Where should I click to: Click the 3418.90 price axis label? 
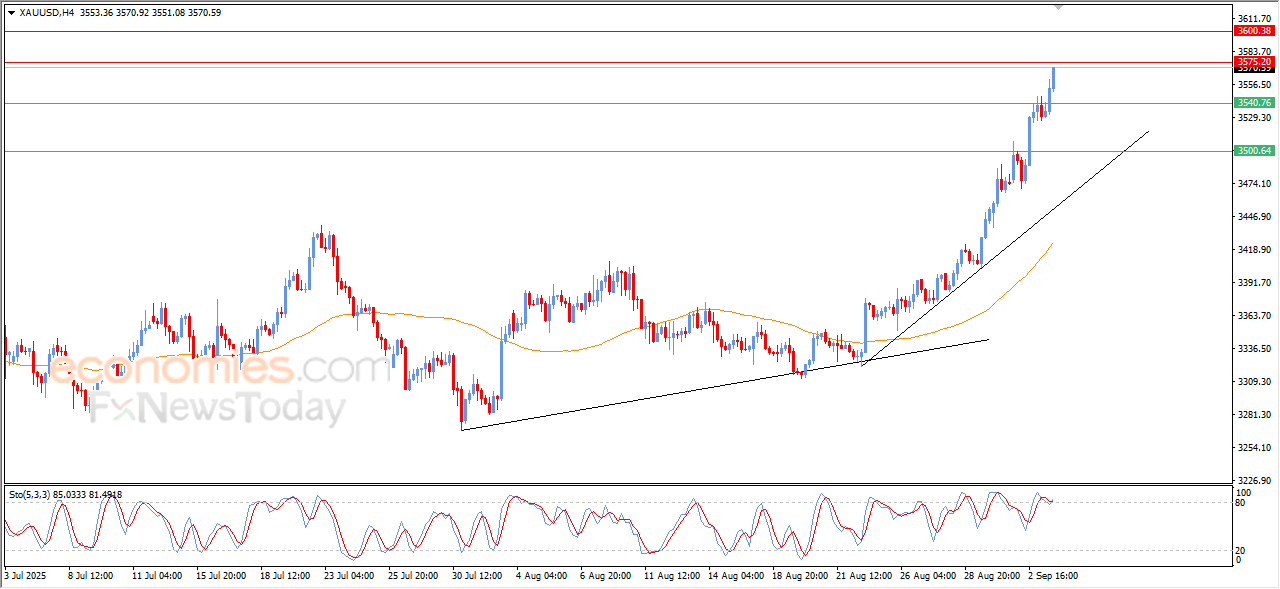1253,250
